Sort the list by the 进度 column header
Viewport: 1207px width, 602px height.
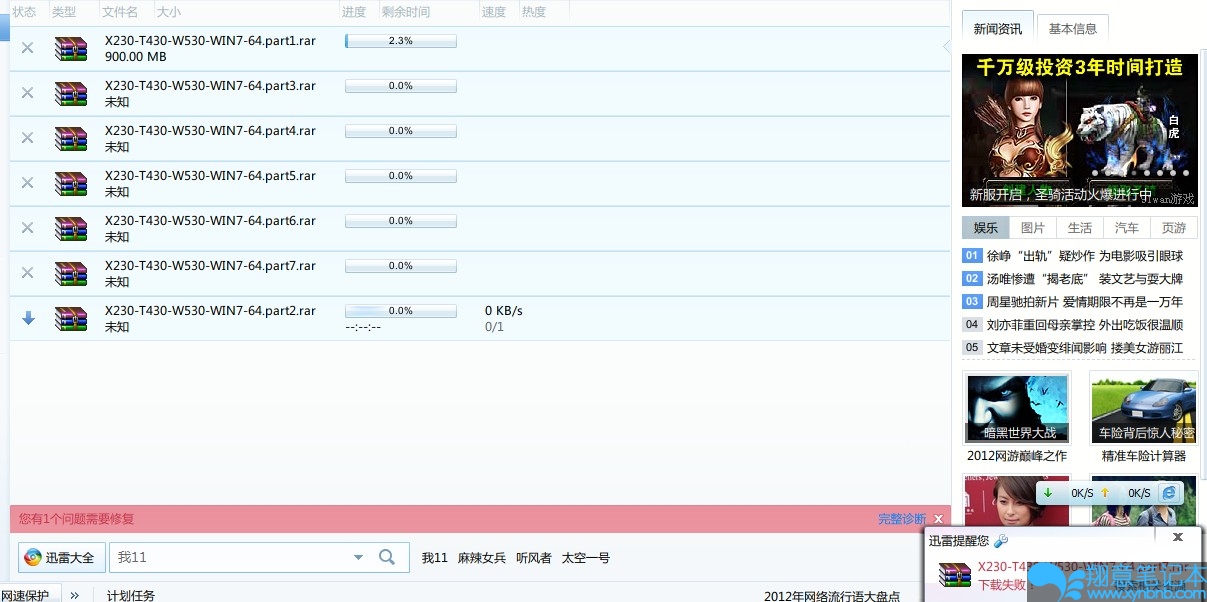coord(354,12)
